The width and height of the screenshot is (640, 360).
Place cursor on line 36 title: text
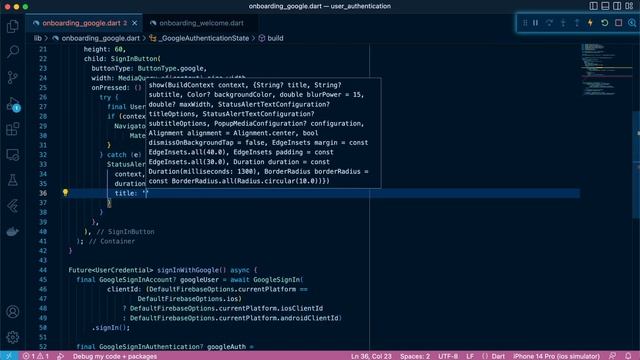pyautogui.click(x=126, y=193)
